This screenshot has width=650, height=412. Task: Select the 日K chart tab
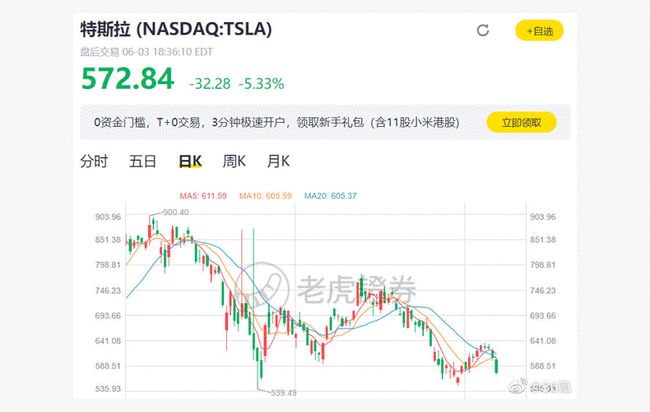pyautogui.click(x=190, y=161)
